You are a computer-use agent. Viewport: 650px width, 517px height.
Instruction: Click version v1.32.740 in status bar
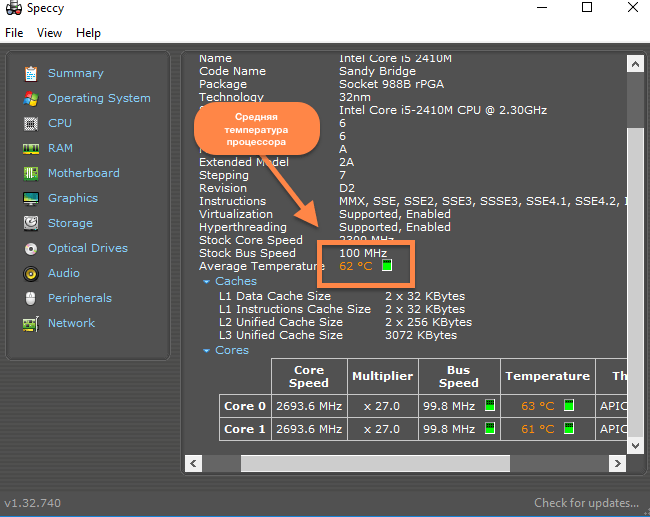click(x=33, y=503)
